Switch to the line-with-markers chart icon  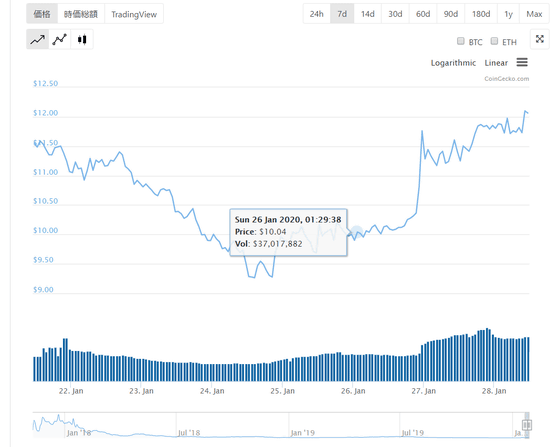(60, 40)
